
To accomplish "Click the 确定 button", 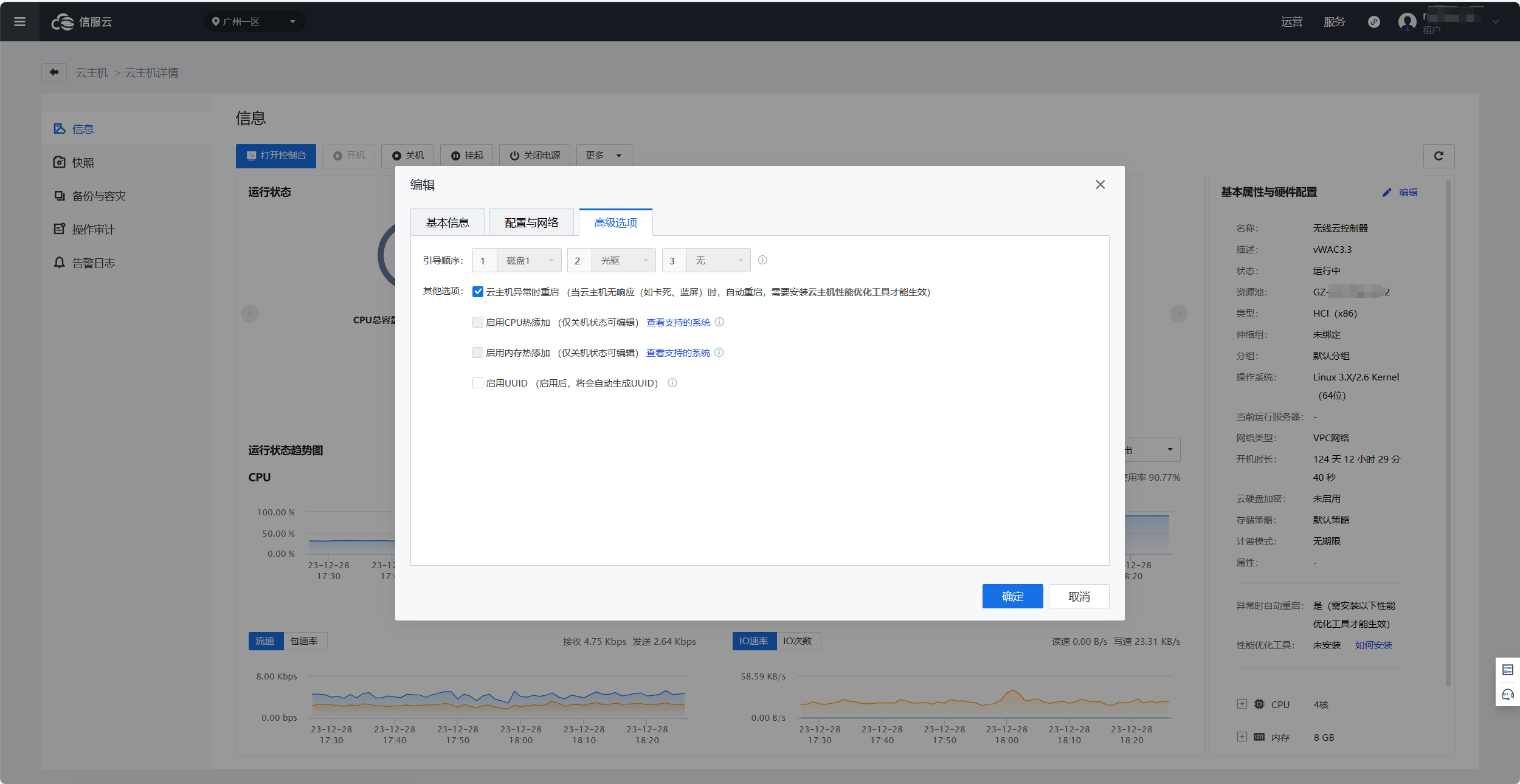I will 1012,596.
